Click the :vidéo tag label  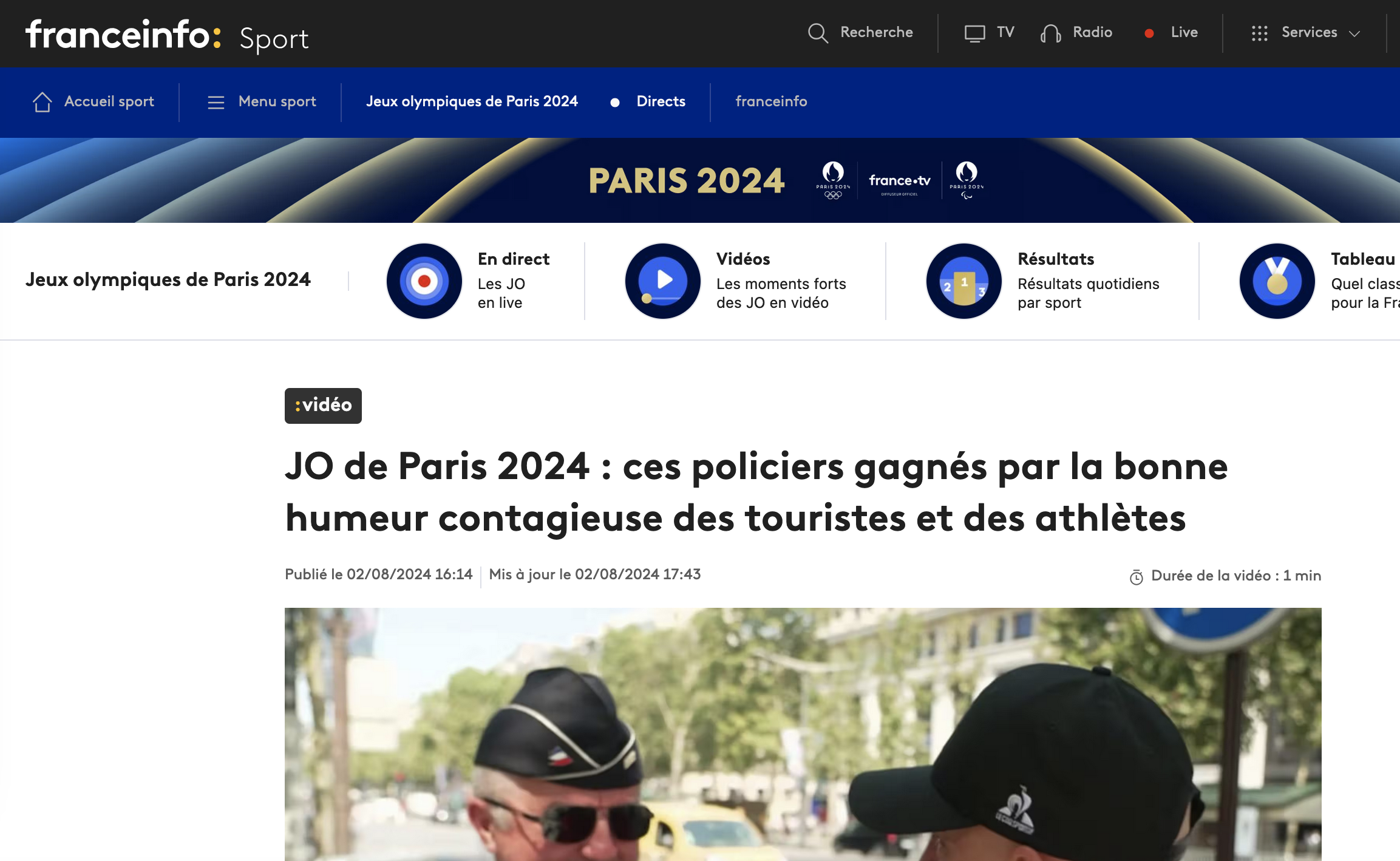click(323, 406)
